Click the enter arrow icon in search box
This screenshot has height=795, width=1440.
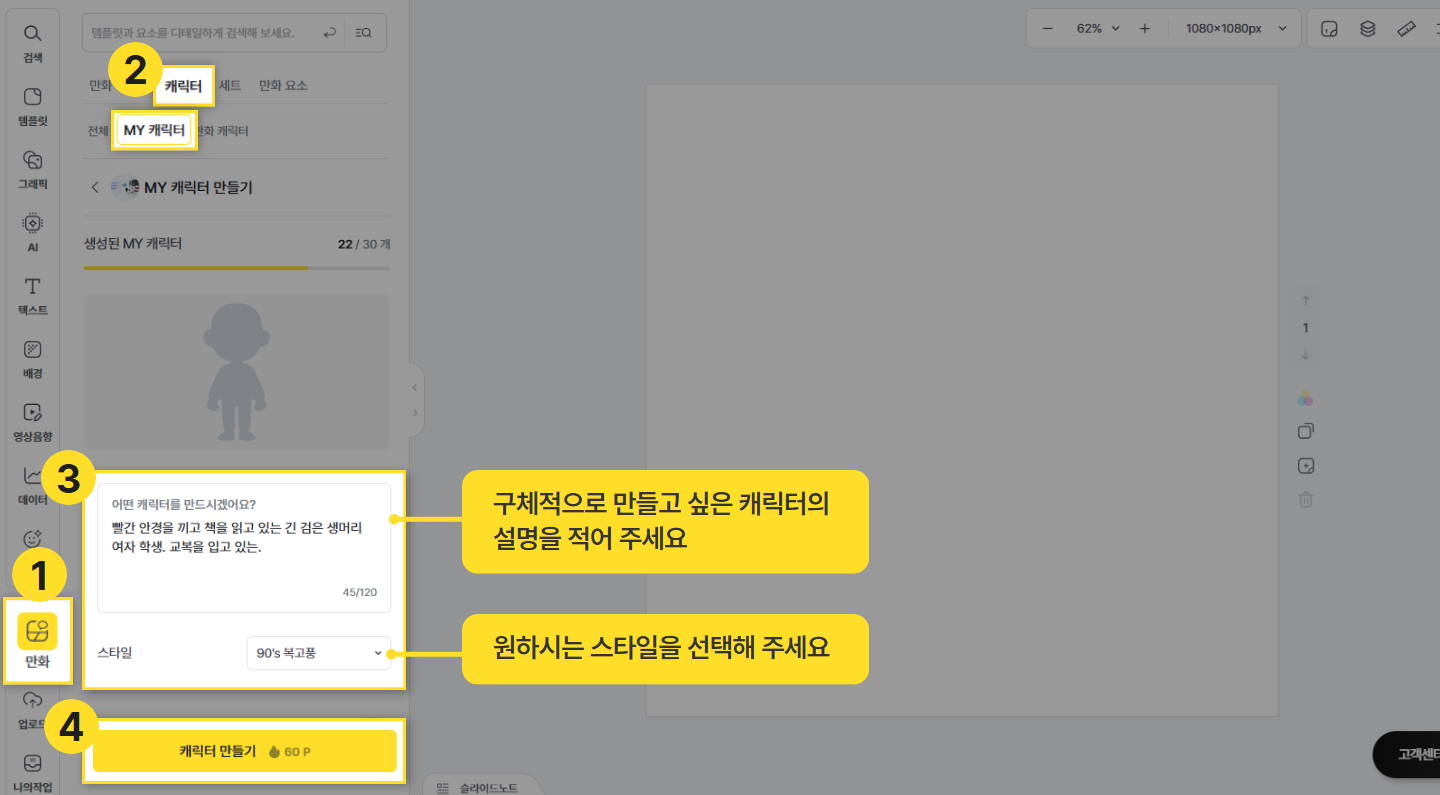pos(330,33)
